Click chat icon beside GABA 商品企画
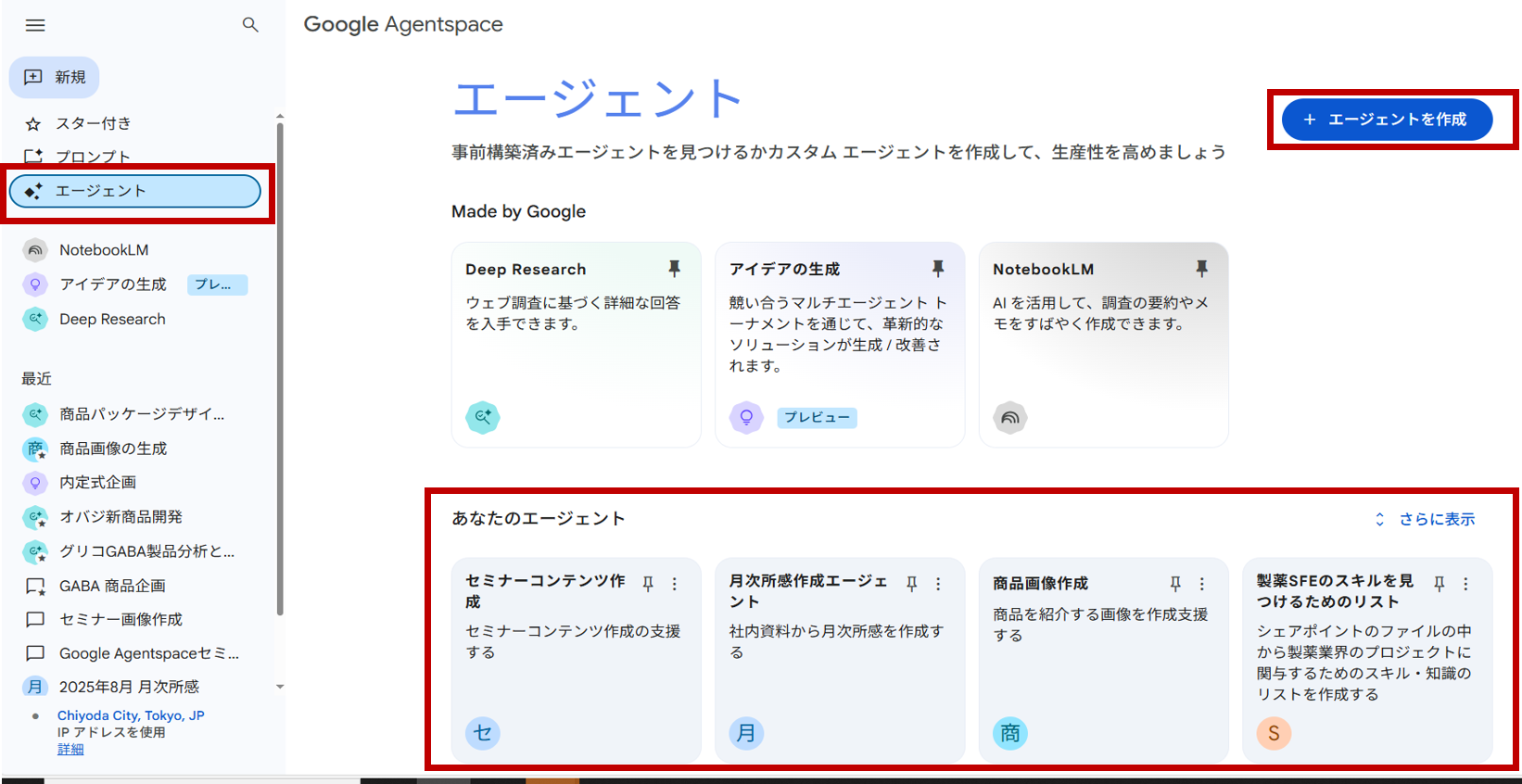The width and height of the screenshot is (1522, 784). coord(35,586)
